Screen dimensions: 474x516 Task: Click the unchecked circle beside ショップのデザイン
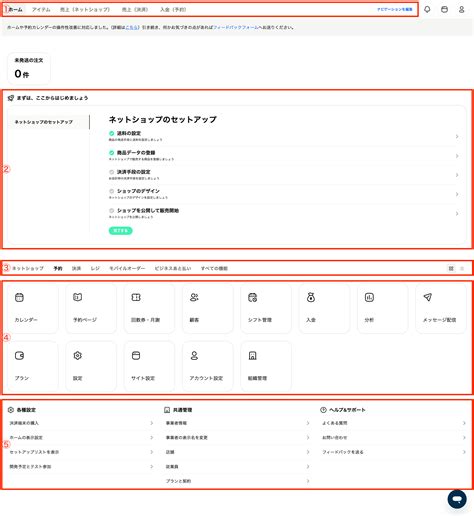pyautogui.click(x=112, y=191)
